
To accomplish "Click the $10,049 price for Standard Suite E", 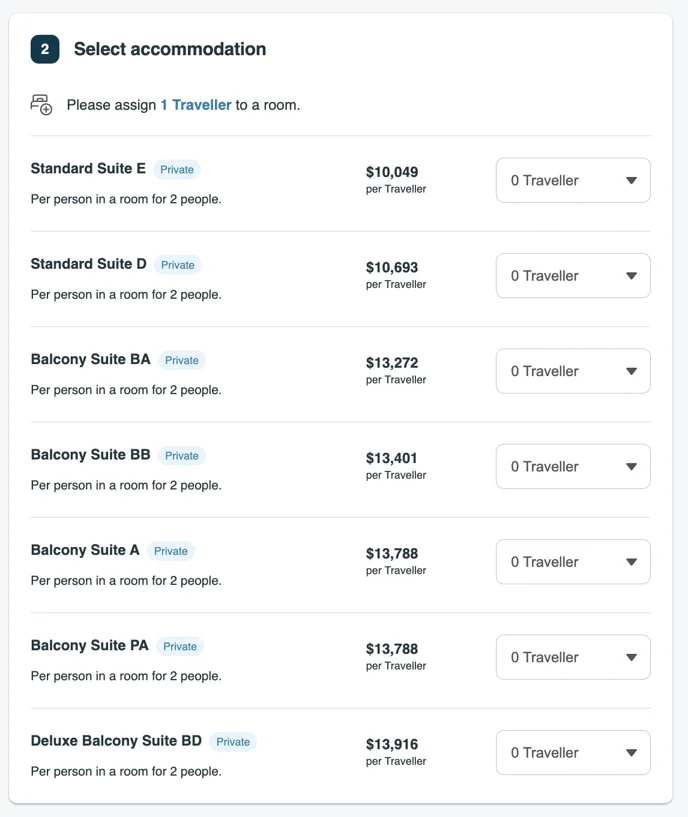I will [392, 172].
